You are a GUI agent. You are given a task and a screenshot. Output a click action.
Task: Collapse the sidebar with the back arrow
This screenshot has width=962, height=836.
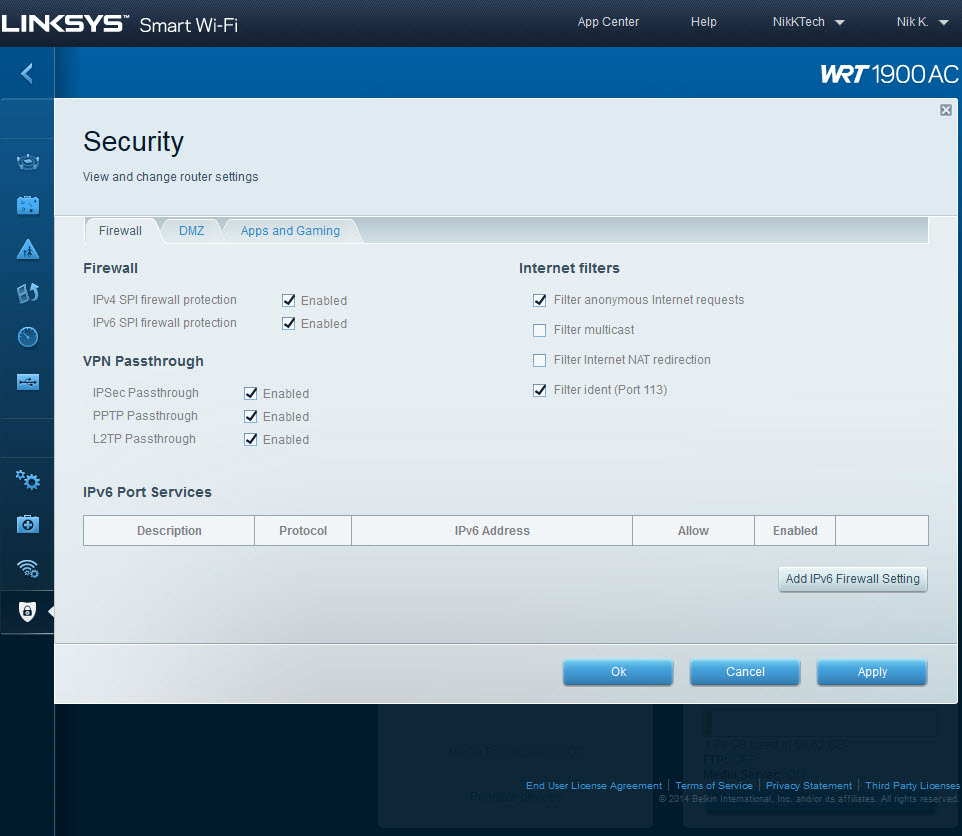click(x=27, y=74)
